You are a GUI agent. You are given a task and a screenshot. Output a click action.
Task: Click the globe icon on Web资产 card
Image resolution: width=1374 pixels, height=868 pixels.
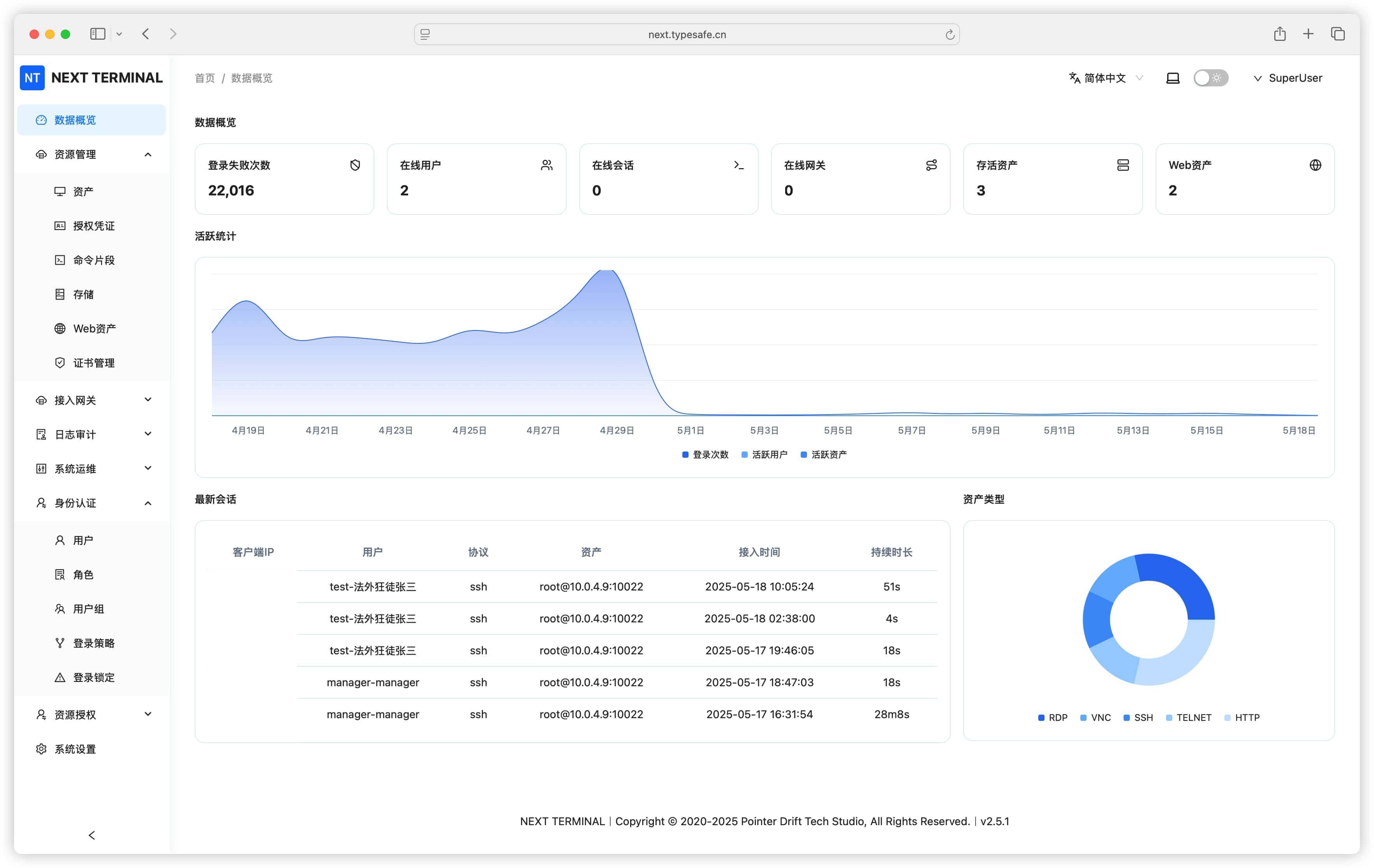click(1315, 165)
